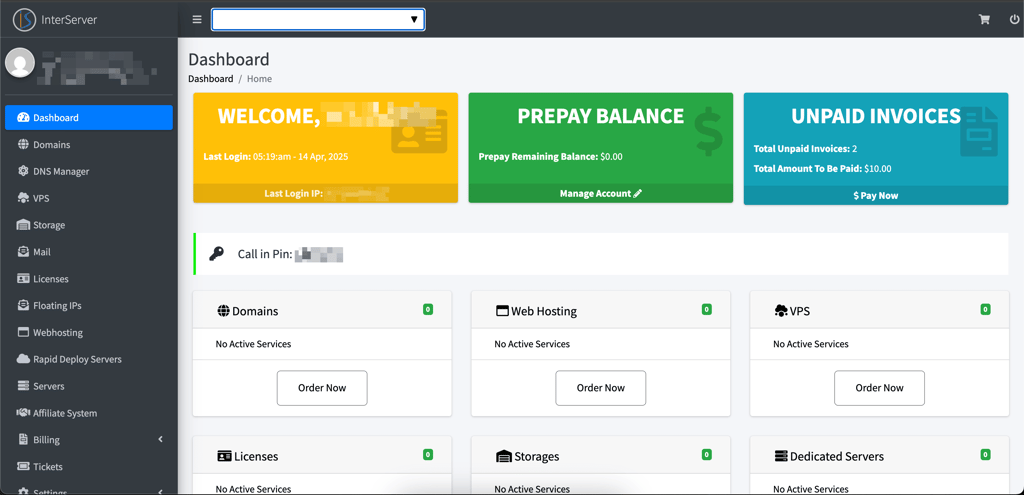The image size is (1024, 495).
Task: Open the shopping cart icon
Action: [984, 20]
